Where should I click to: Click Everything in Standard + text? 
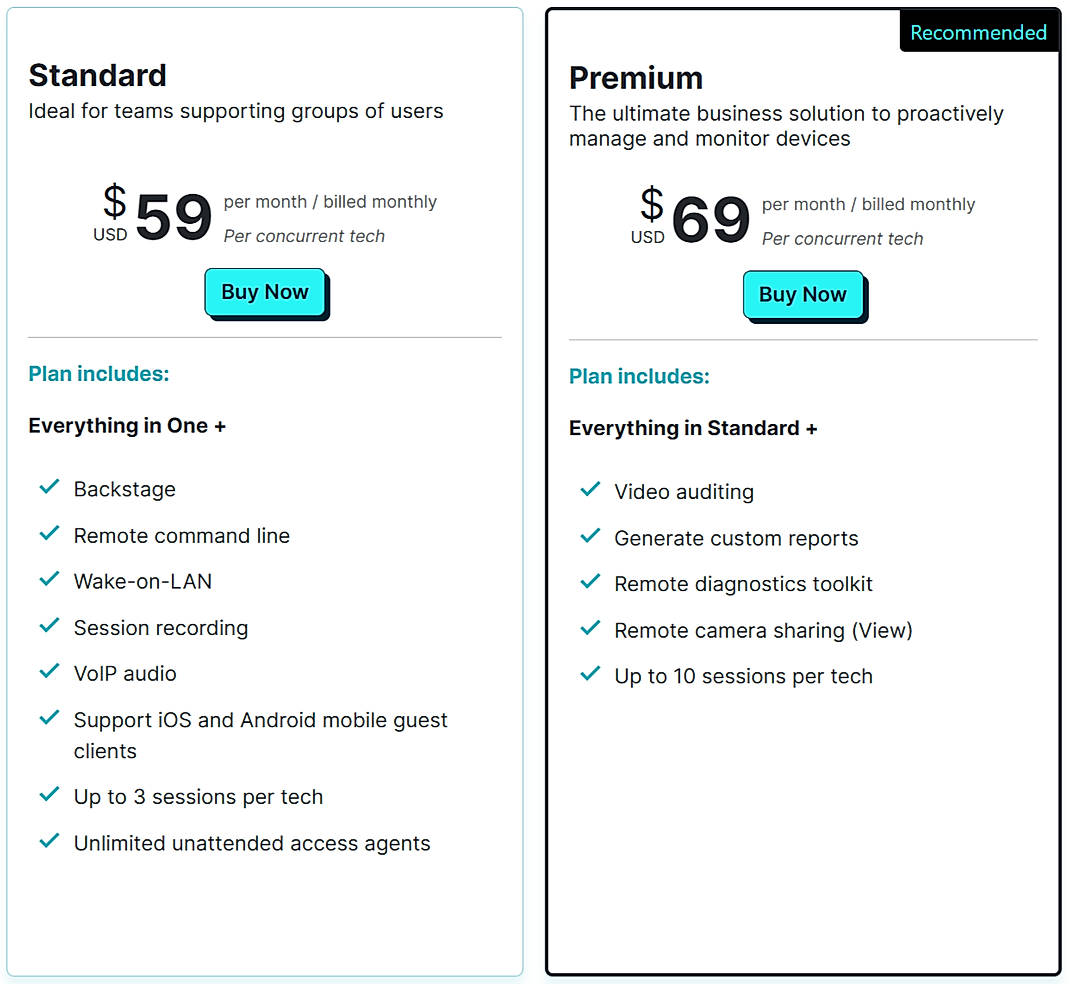693,427
